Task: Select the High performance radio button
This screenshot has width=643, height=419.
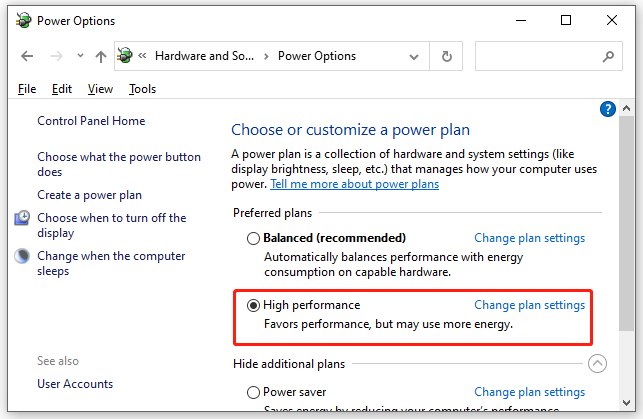Action: click(253, 305)
